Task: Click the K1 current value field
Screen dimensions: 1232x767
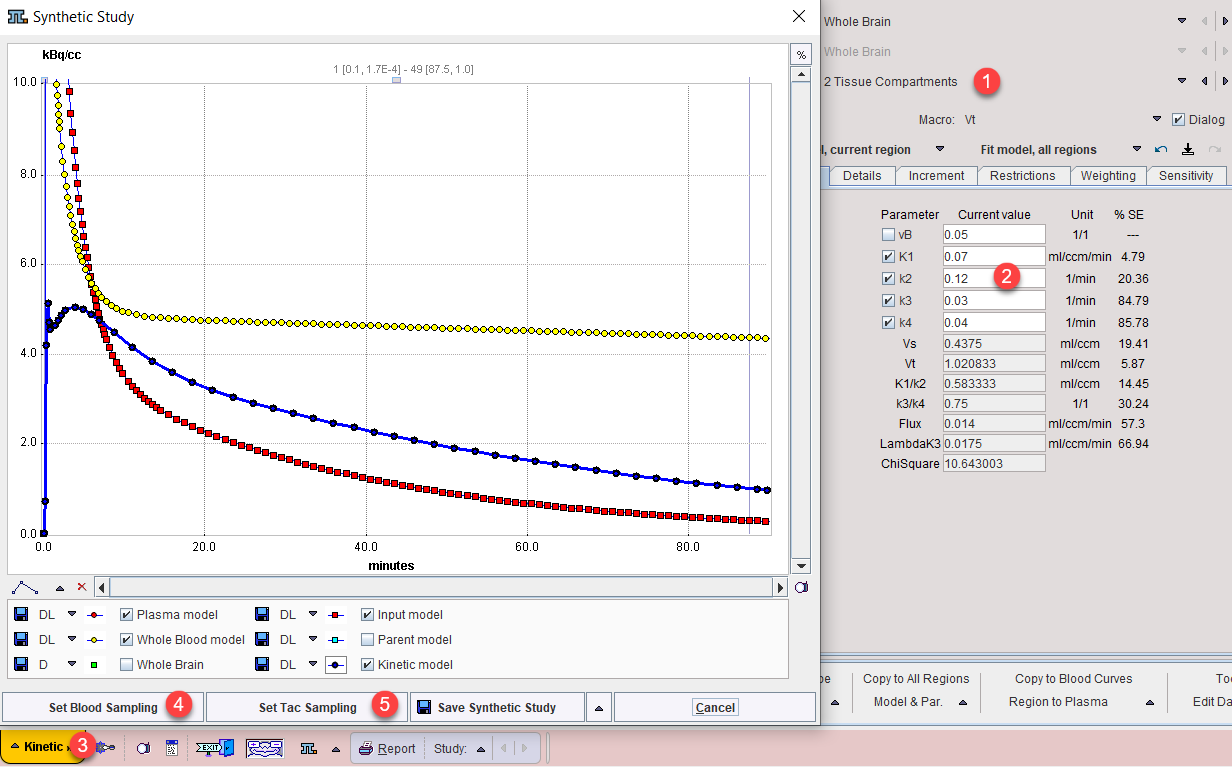Action: coord(994,257)
